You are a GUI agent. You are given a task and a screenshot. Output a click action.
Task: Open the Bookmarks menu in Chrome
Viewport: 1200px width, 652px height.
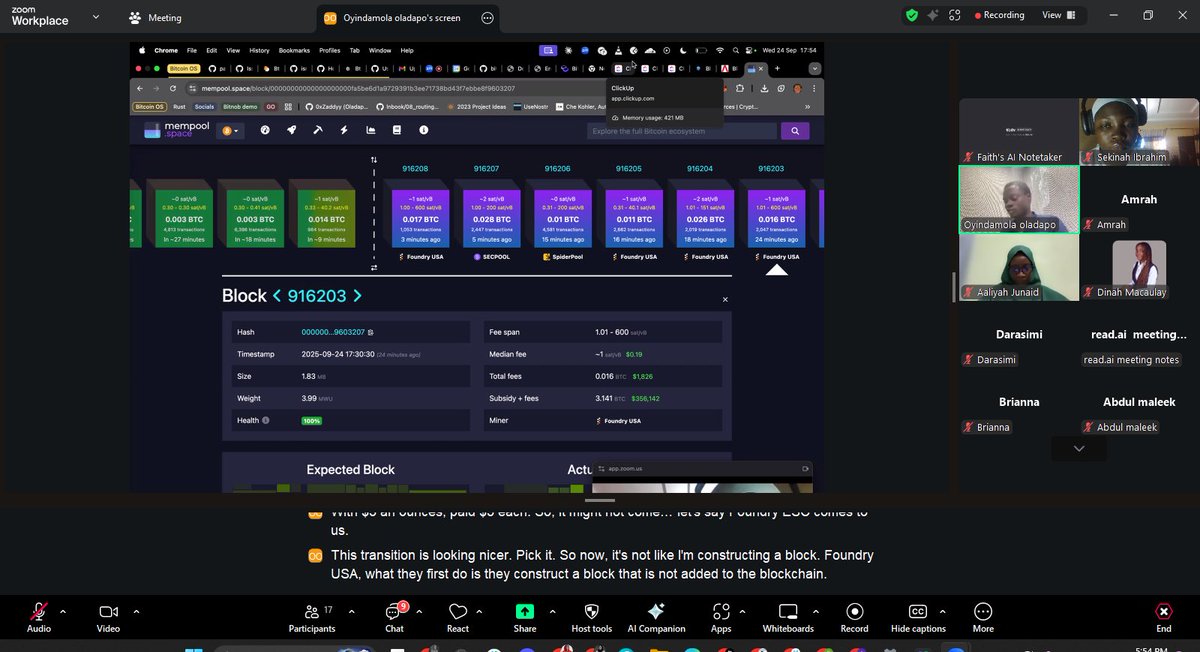coord(294,50)
